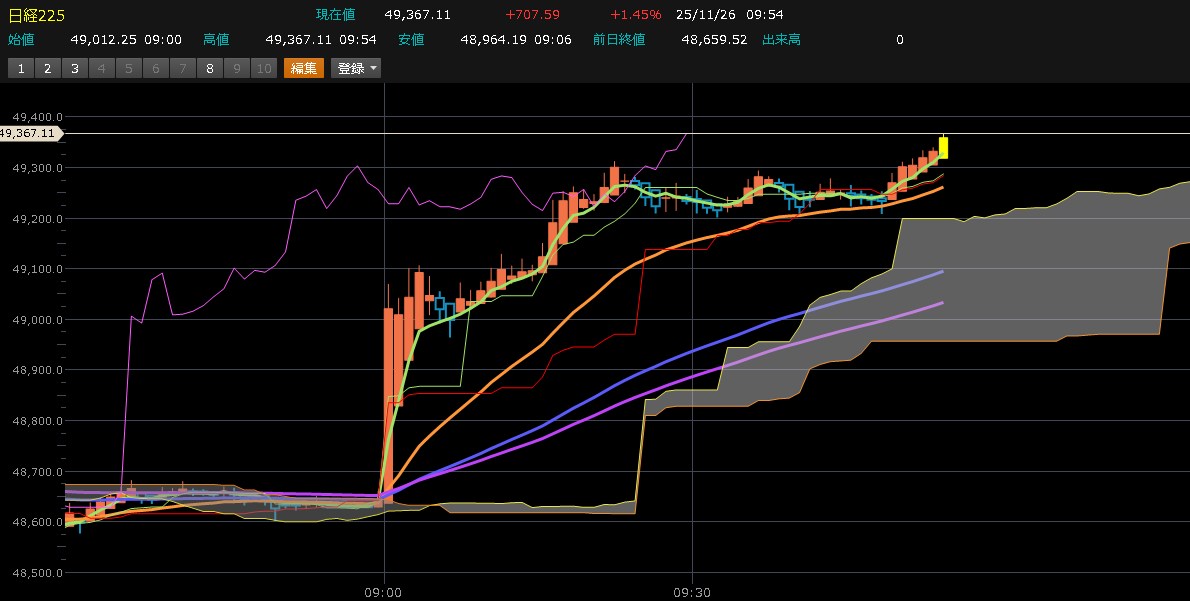Click the 出来高 volume label
Image resolution: width=1190 pixels, height=601 pixels.
[781, 40]
